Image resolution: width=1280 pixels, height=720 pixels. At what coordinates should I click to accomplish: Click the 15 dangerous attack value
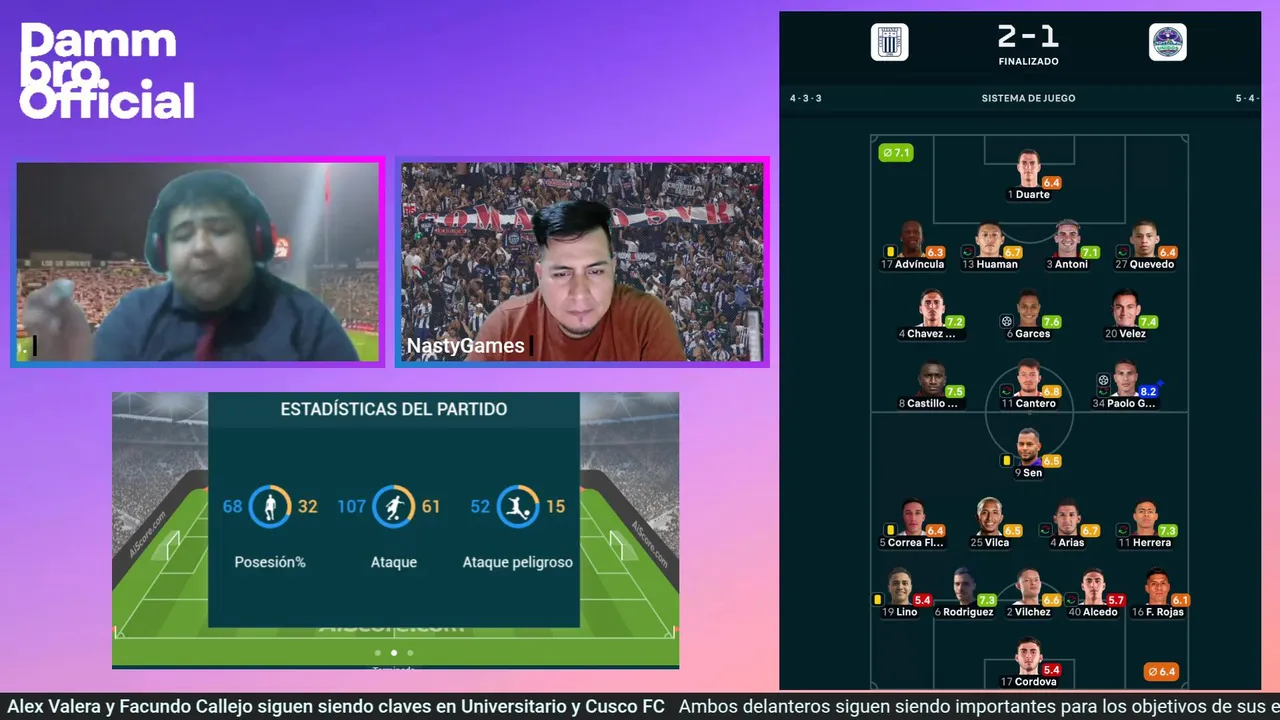555,507
